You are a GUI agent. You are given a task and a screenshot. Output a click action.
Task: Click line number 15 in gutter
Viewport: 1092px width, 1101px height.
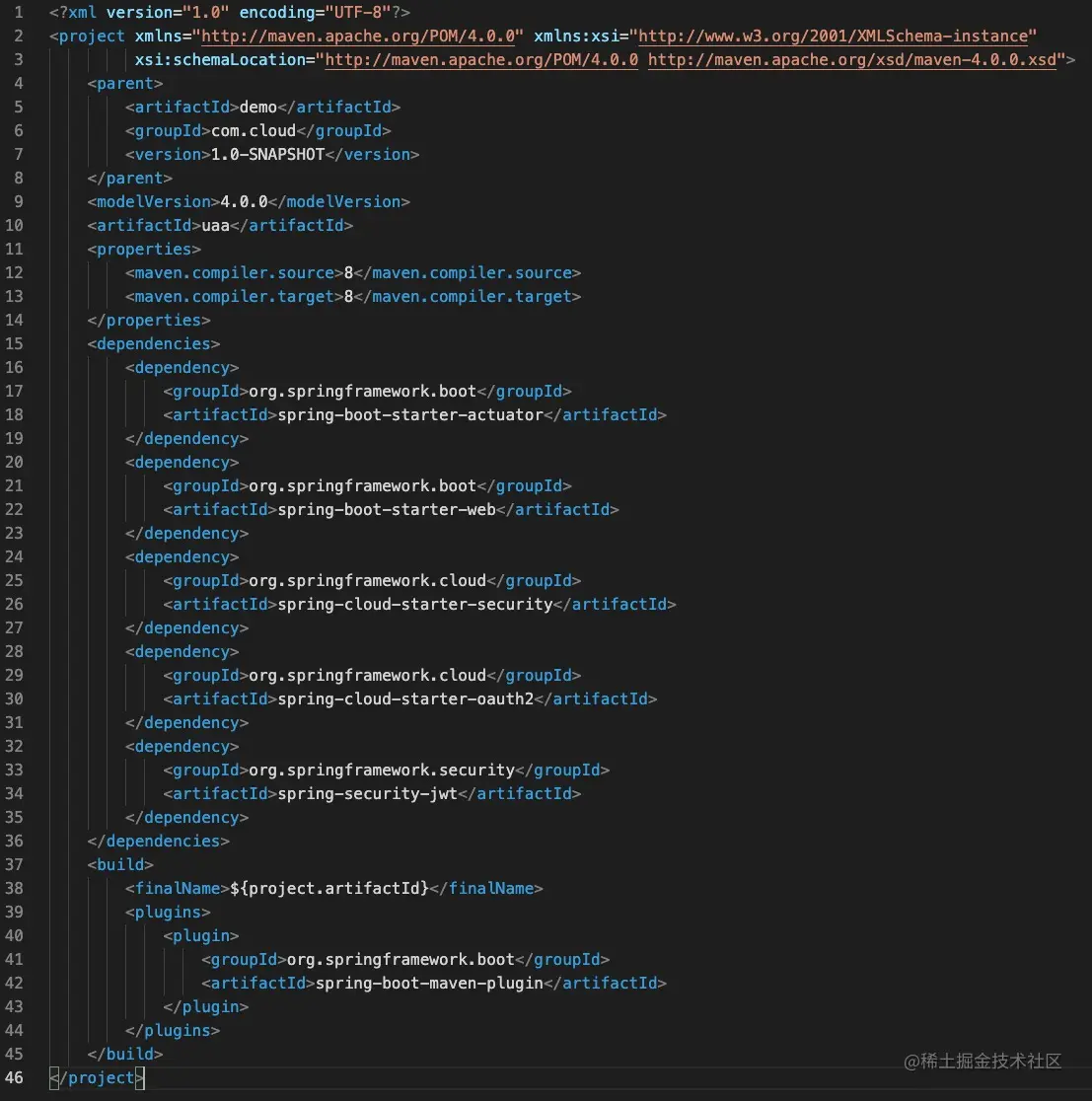pyautogui.click(x=14, y=344)
